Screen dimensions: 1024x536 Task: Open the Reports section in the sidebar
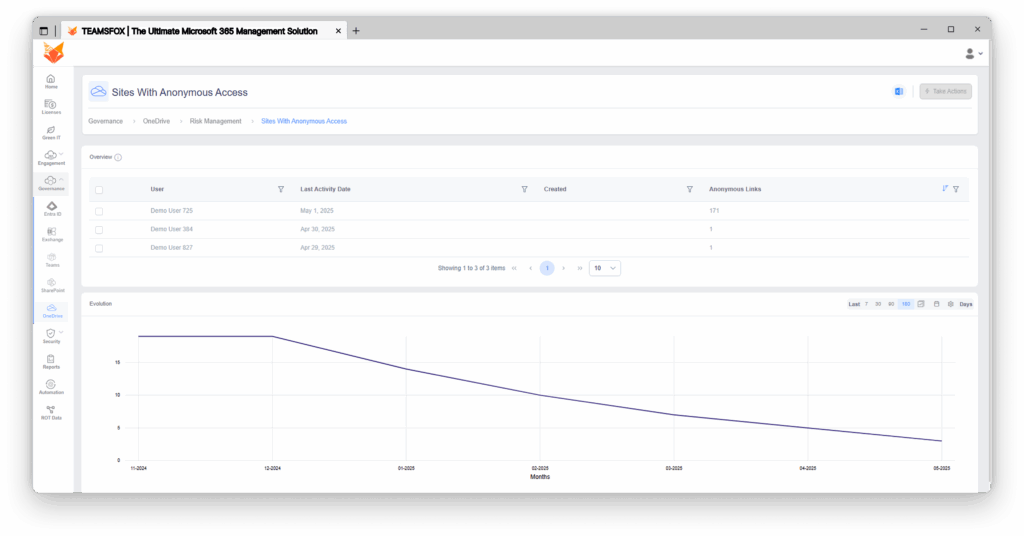tap(51, 361)
